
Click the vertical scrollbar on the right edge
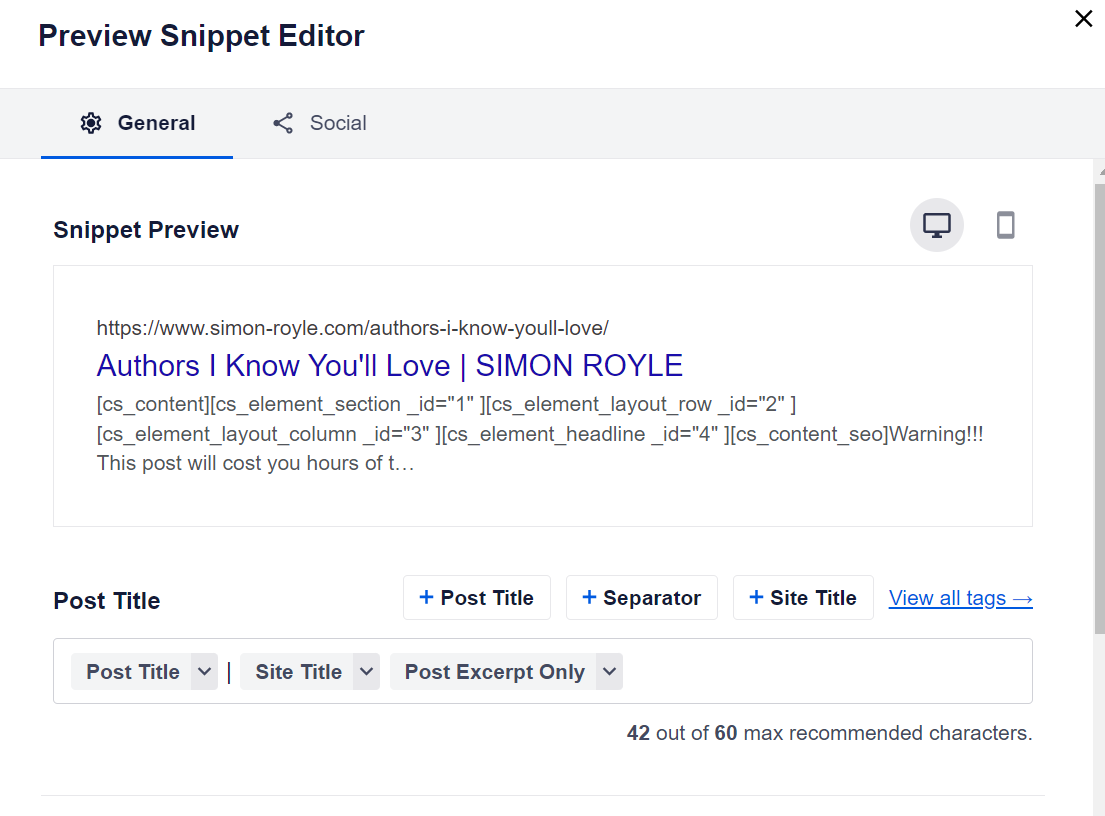[x=1099, y=400]
